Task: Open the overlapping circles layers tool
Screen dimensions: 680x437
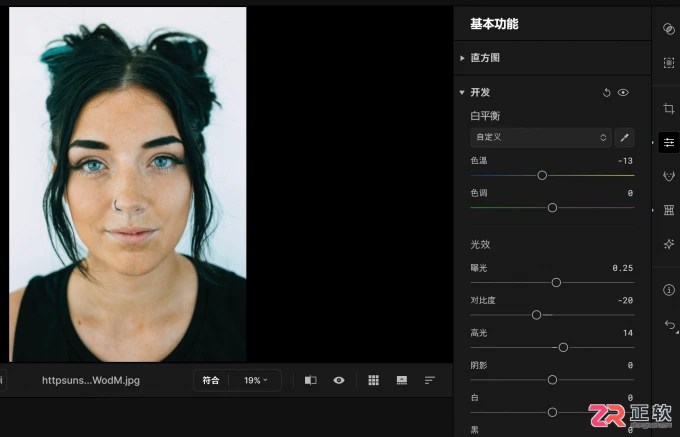Action: [x=669, y=29]
